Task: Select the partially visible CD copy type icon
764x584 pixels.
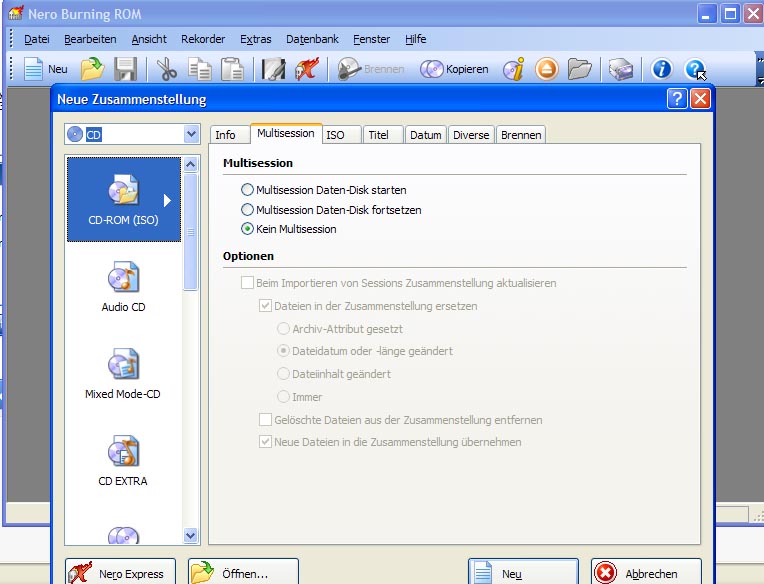Action: point(124,535)
